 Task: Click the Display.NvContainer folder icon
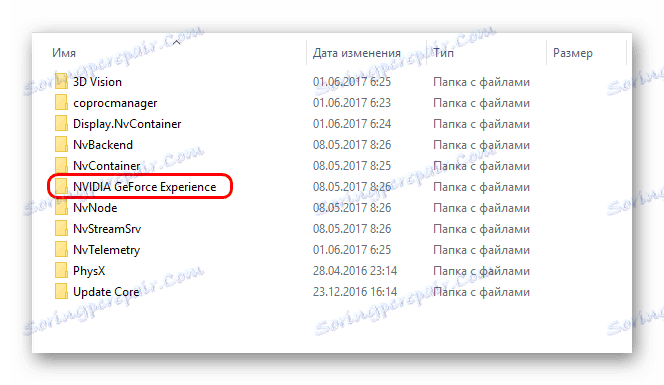tap(61, 123)
